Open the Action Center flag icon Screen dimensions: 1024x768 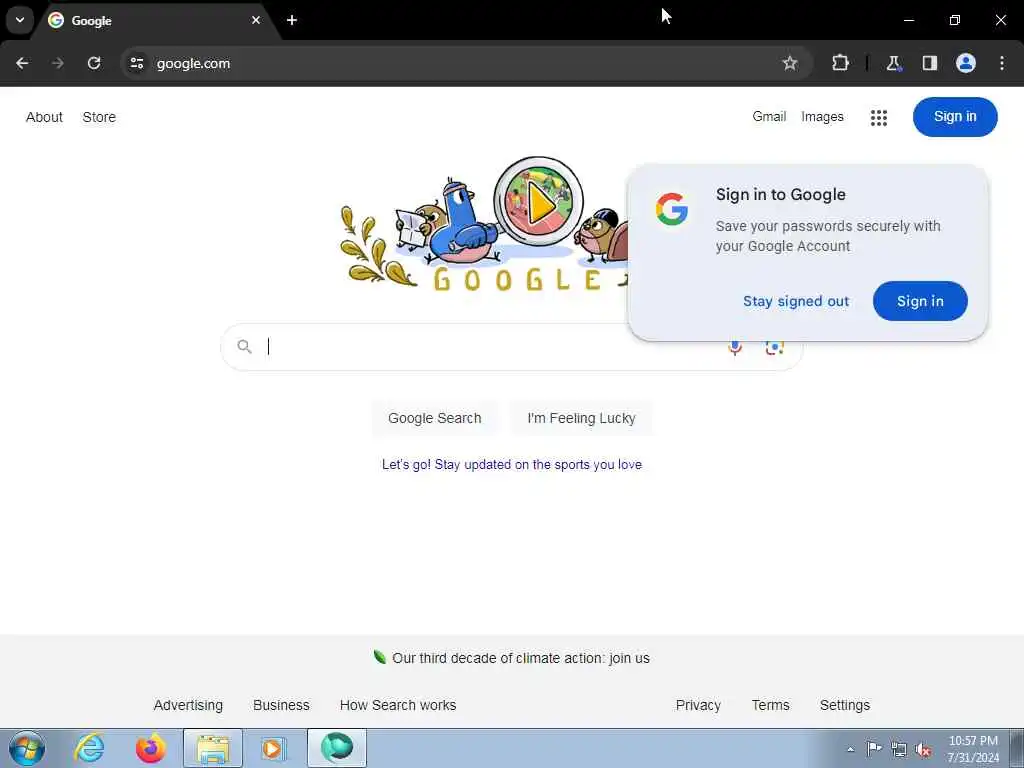874,748
